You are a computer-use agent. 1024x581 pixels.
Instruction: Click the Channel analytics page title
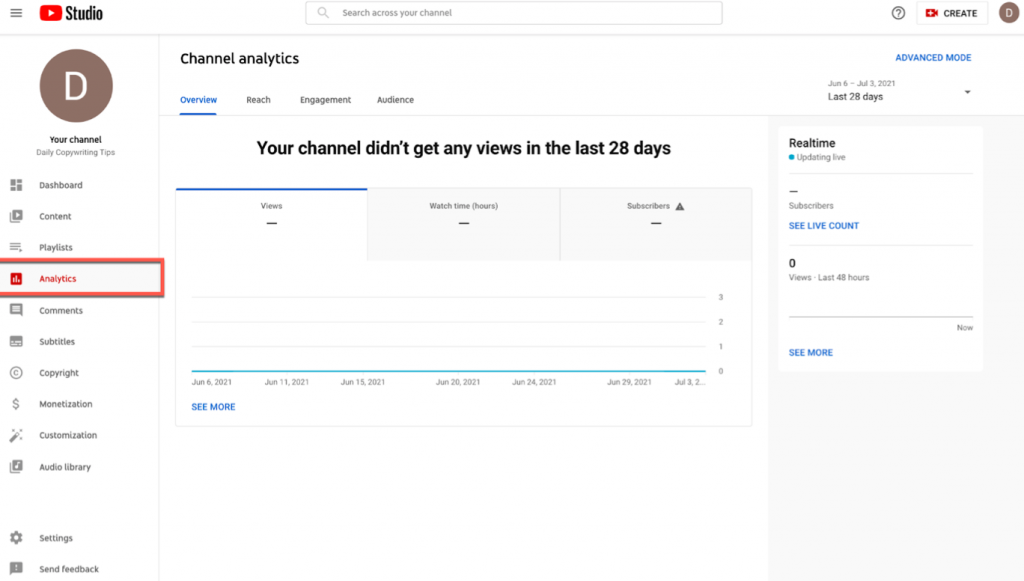point(240,59)
